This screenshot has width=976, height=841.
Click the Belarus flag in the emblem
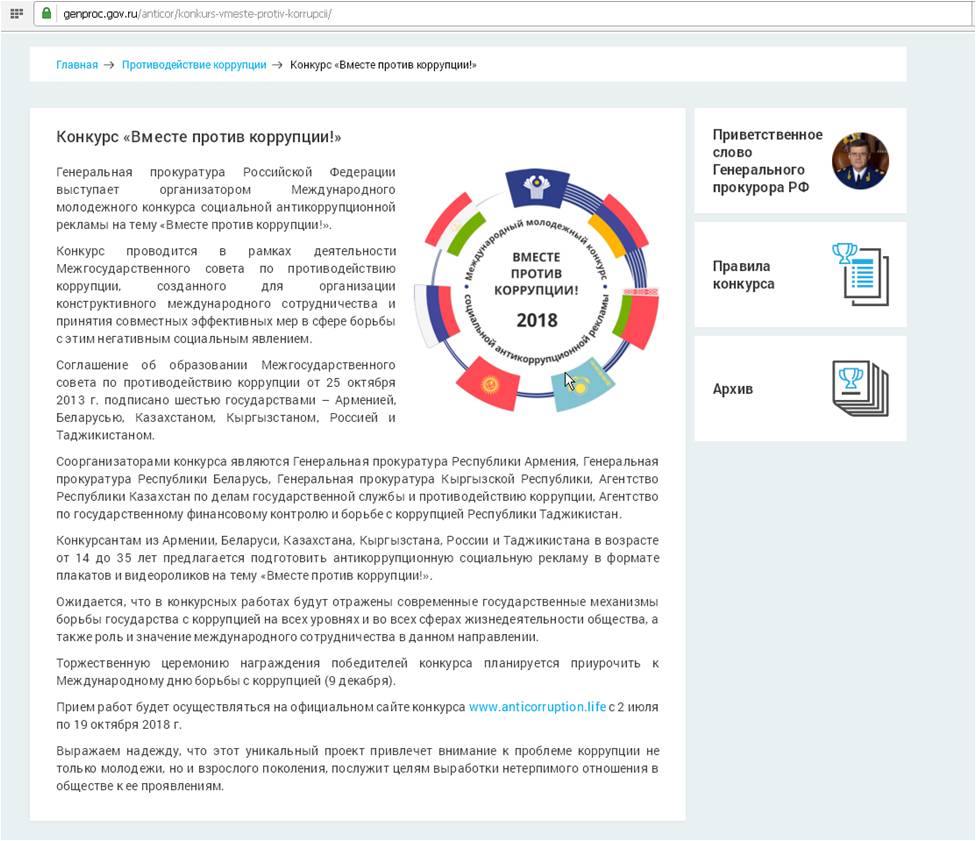click(x=636, y=318)
